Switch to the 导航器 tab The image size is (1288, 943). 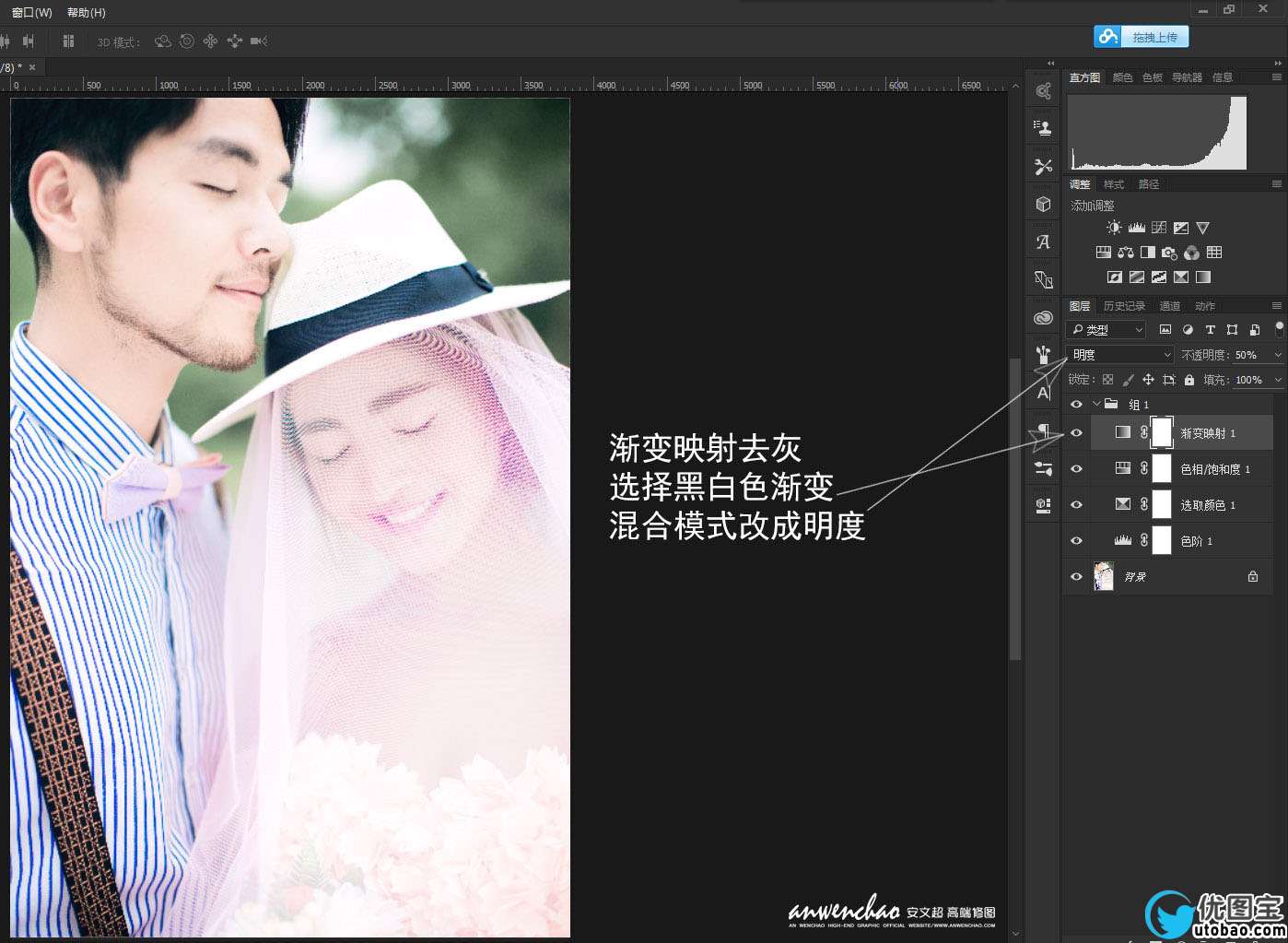1187,77
